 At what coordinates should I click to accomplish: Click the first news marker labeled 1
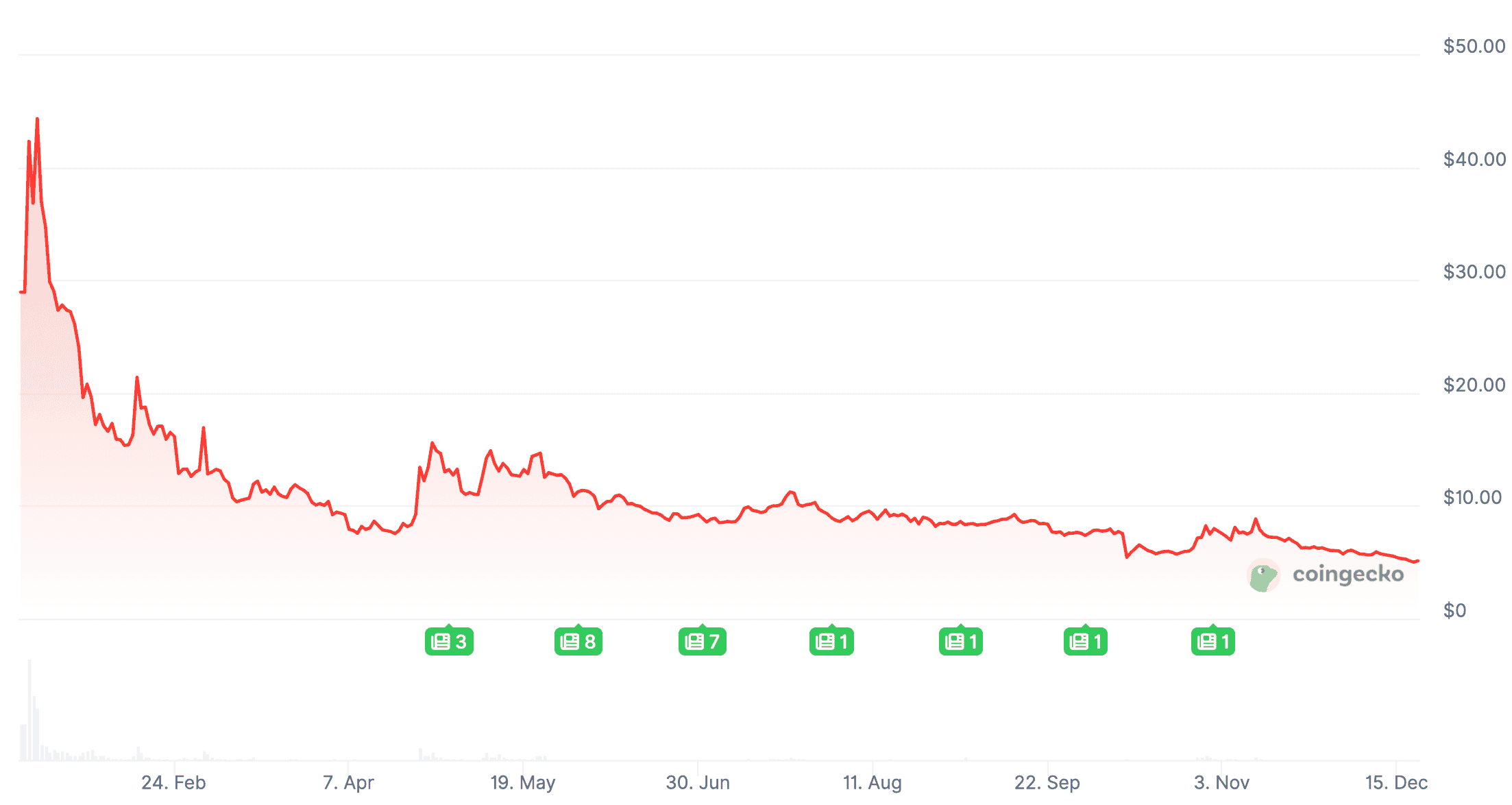(831, 642)
